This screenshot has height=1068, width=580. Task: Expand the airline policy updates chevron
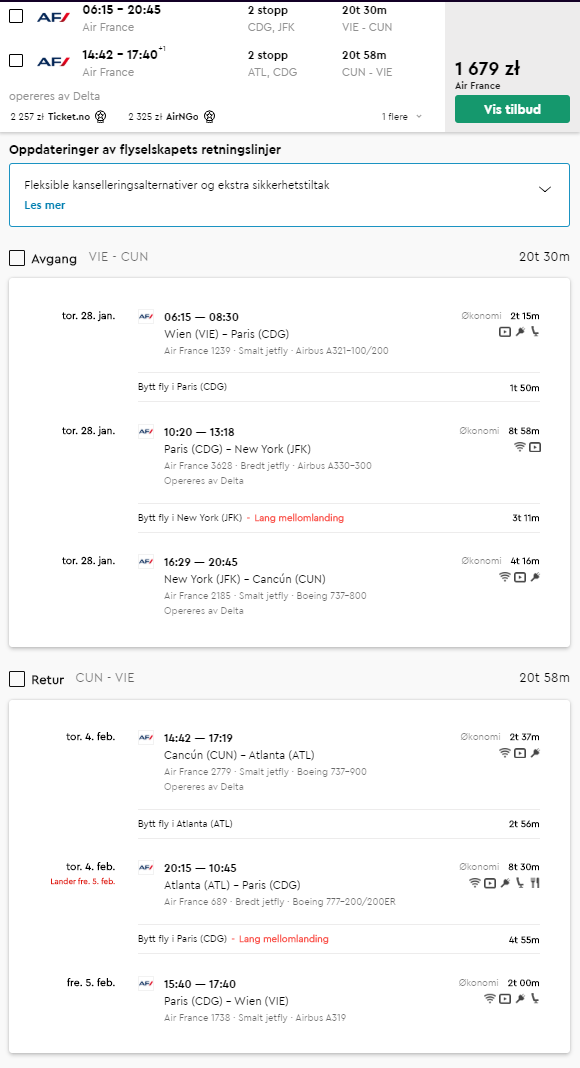point(545,189)
